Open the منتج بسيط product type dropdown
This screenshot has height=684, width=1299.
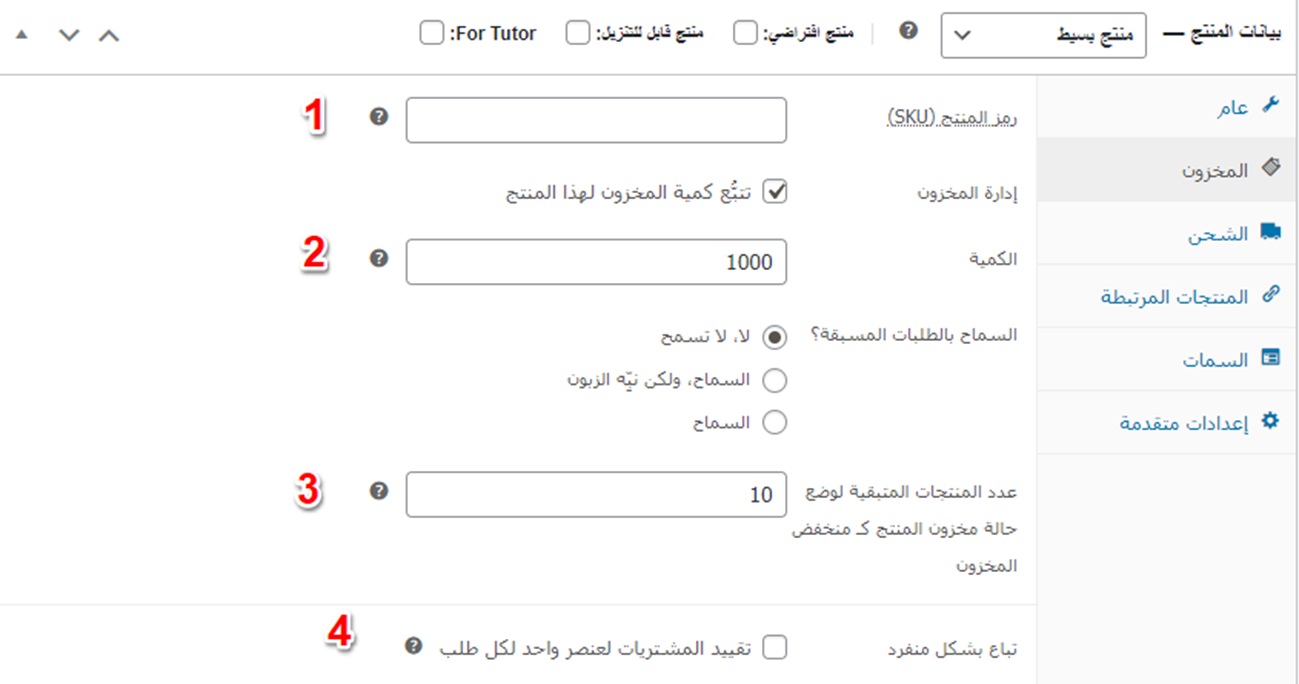pyautogui.click(x=1044, y=35)
